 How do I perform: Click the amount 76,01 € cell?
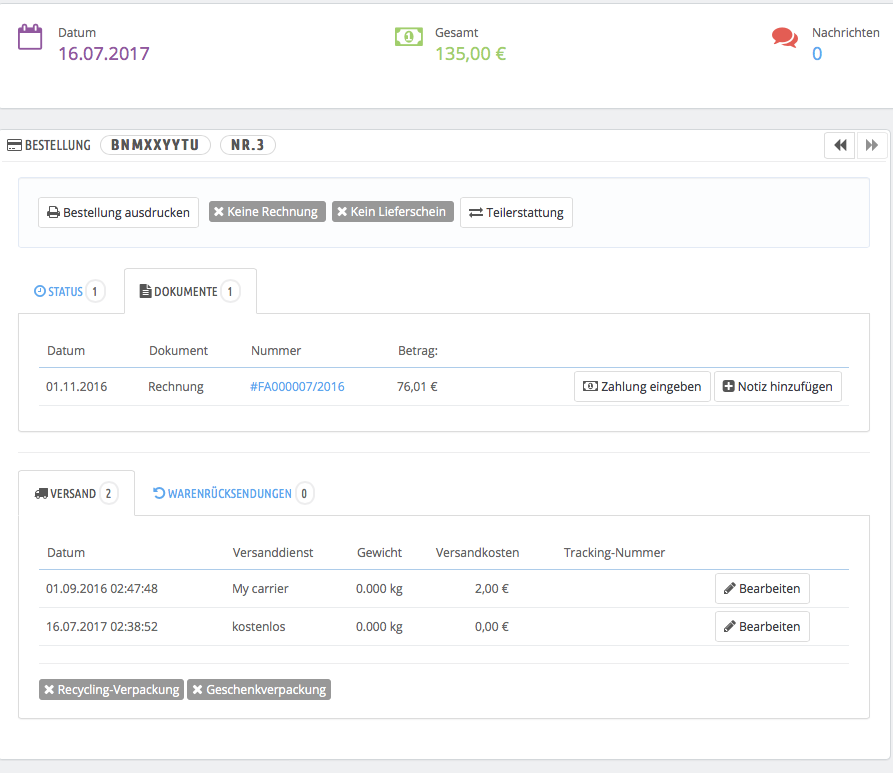(x=417, y=387)
